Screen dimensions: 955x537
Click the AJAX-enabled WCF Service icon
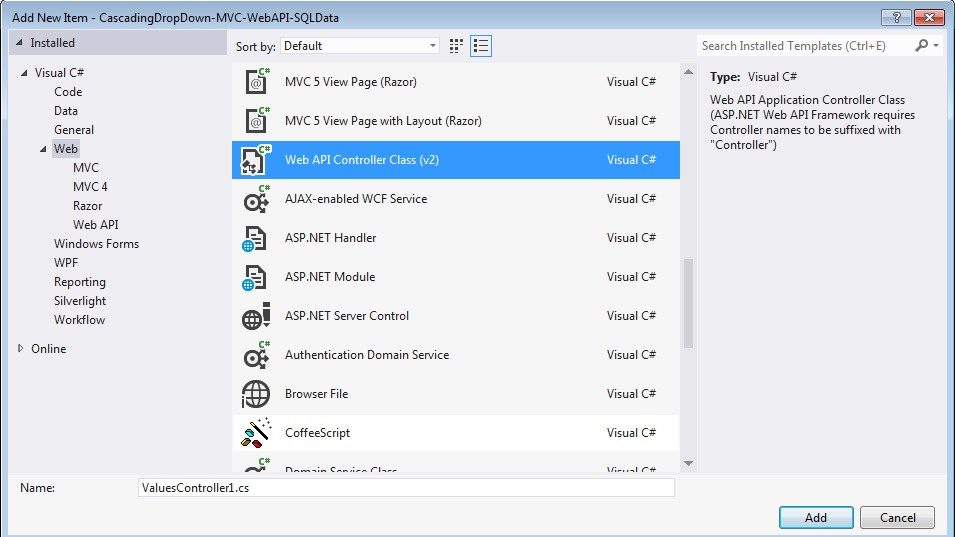tap(257, 199)
